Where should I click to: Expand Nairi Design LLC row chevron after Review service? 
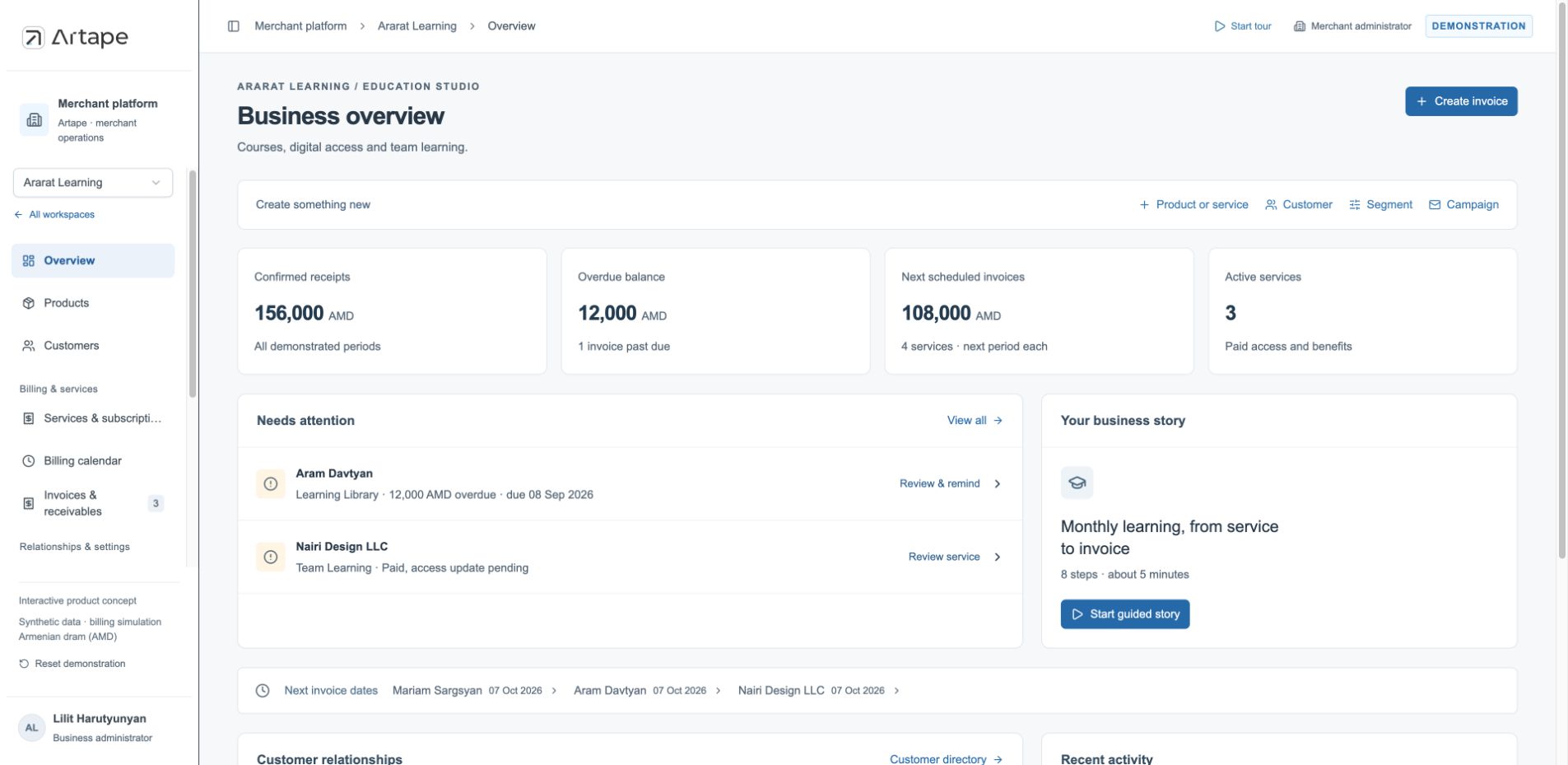pos(998,557)
